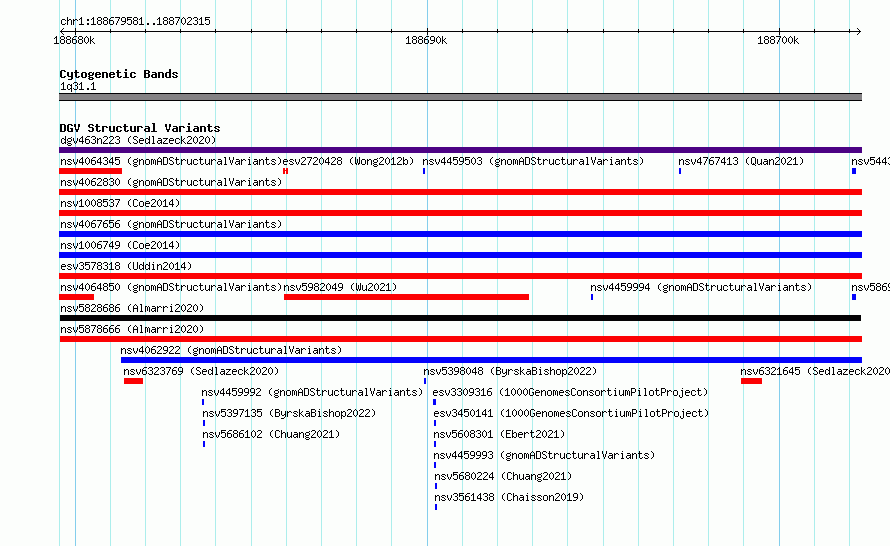Image resolution: width=890 pixels, height=546 pixels.
Task: Select the purple dgv463n223 variant bar
Action: [460, 150]
